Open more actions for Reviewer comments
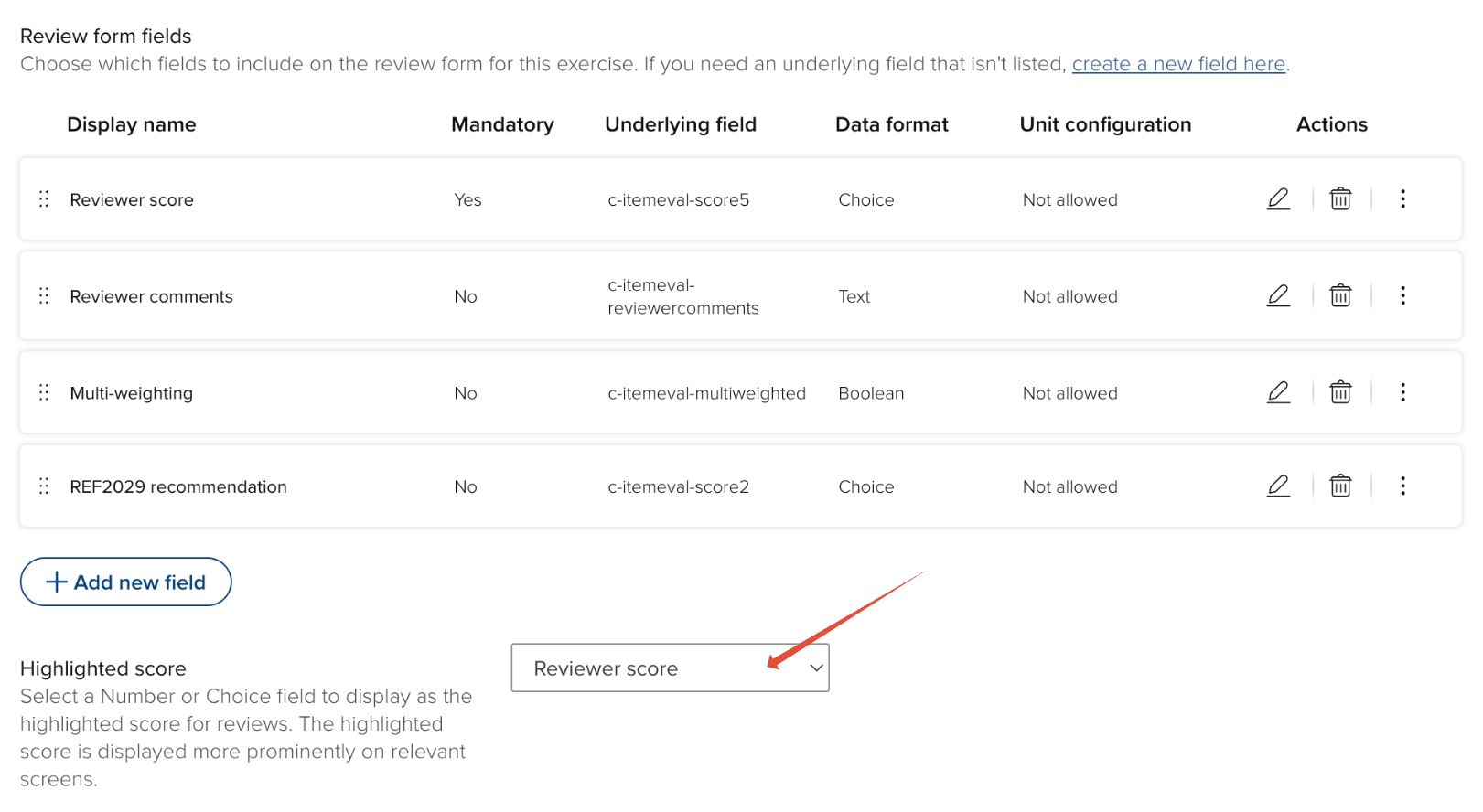Screen dimensions: 1483x812 tap(1402, 295)
